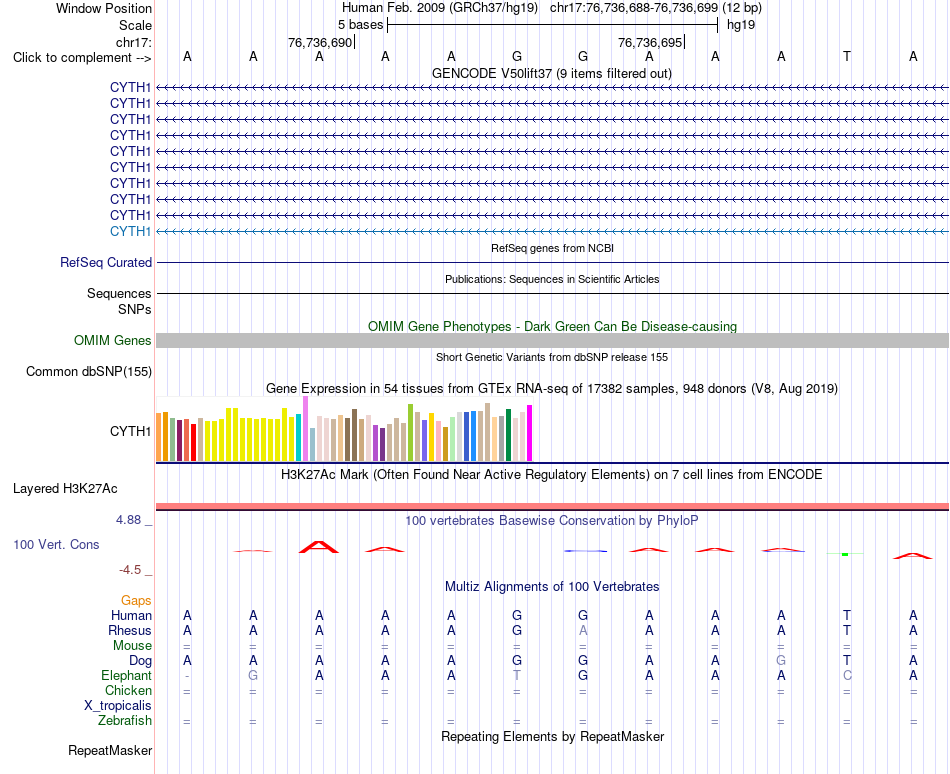950x774 pixels.
Task: Select the Rhesus alignment row label
Action: [130, 630]
